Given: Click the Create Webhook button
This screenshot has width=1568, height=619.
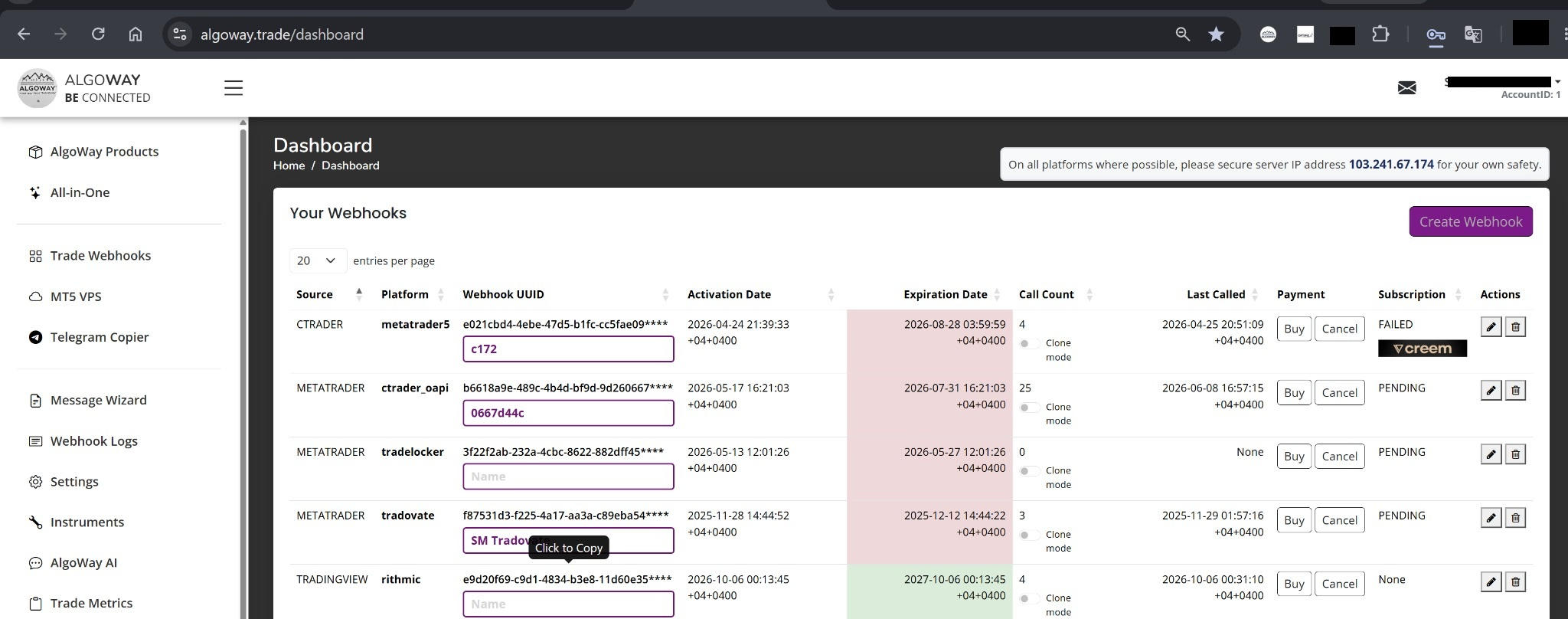Looking at the screenshot, I should pos(1471,221).
